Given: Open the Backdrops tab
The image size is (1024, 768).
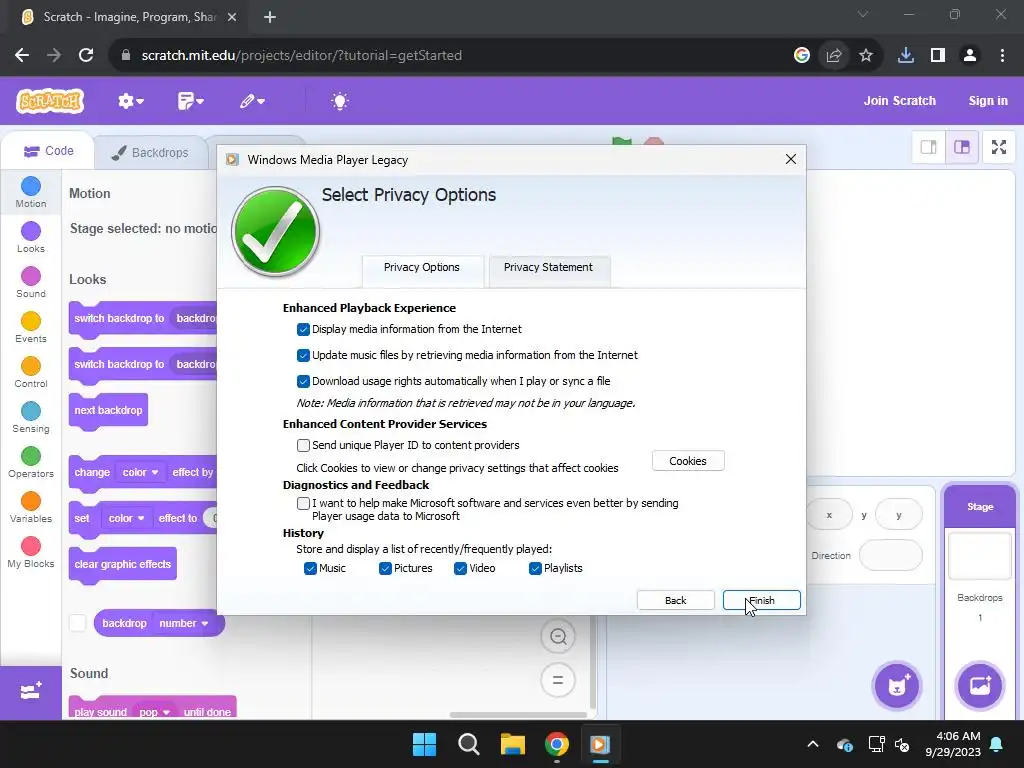Looking at the screenshot, I should (x=151, y=153).
